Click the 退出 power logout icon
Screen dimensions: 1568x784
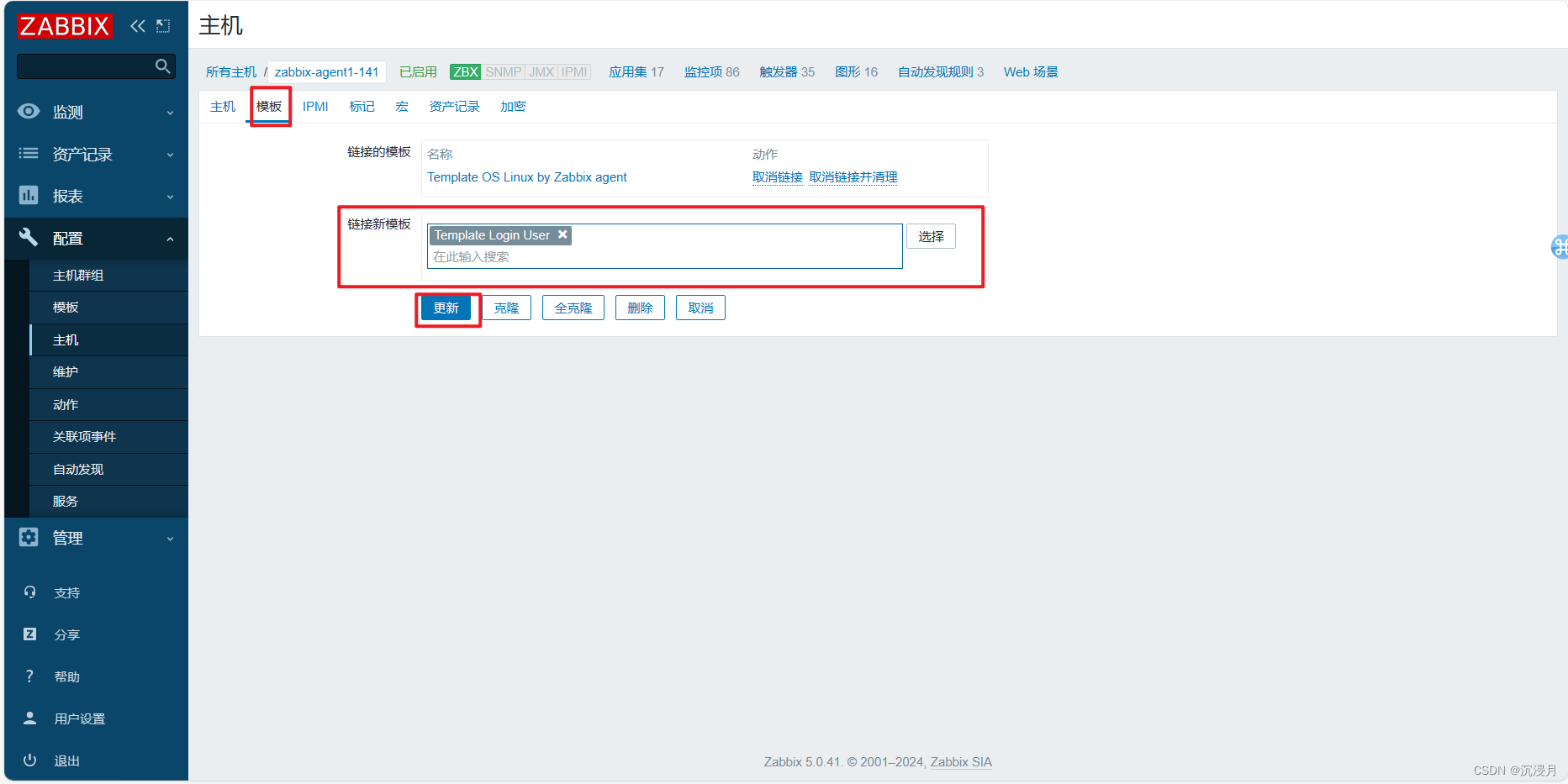coord(29,760)
